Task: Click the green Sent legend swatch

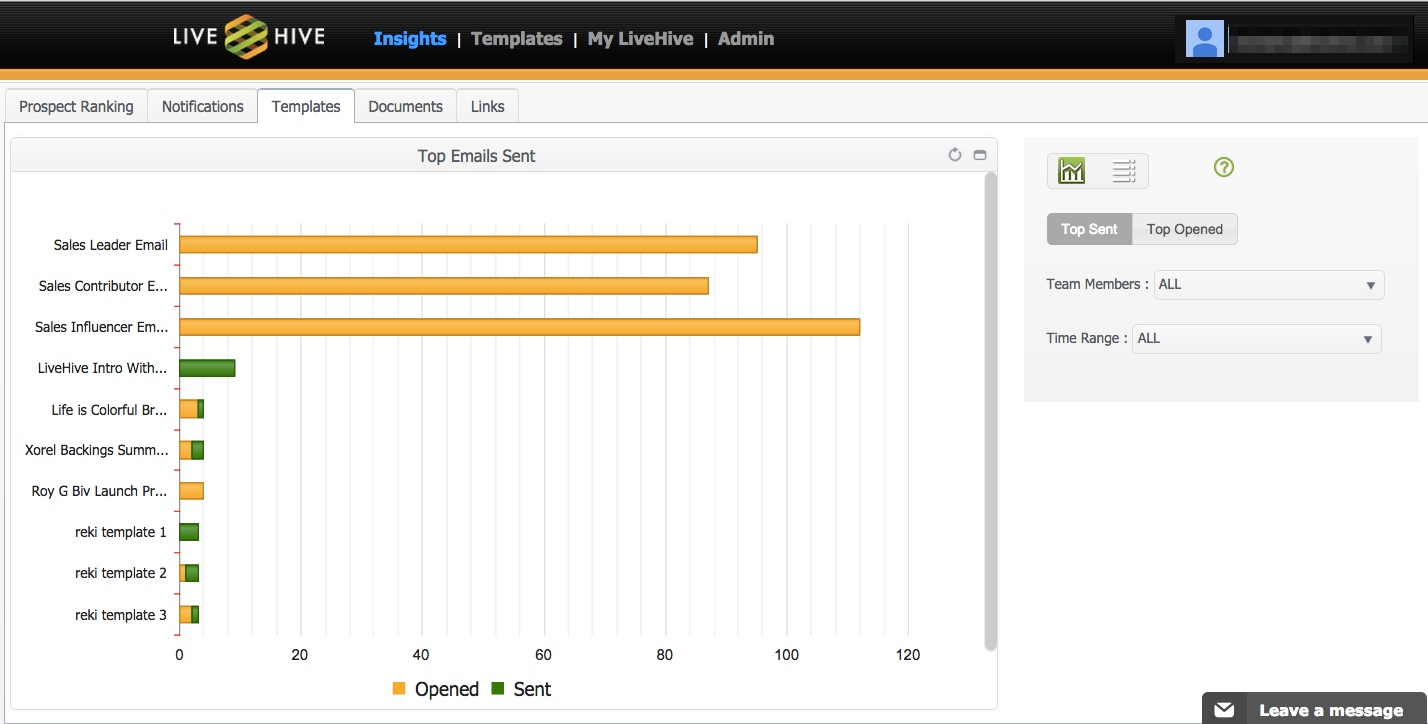Action: (498, 689)
